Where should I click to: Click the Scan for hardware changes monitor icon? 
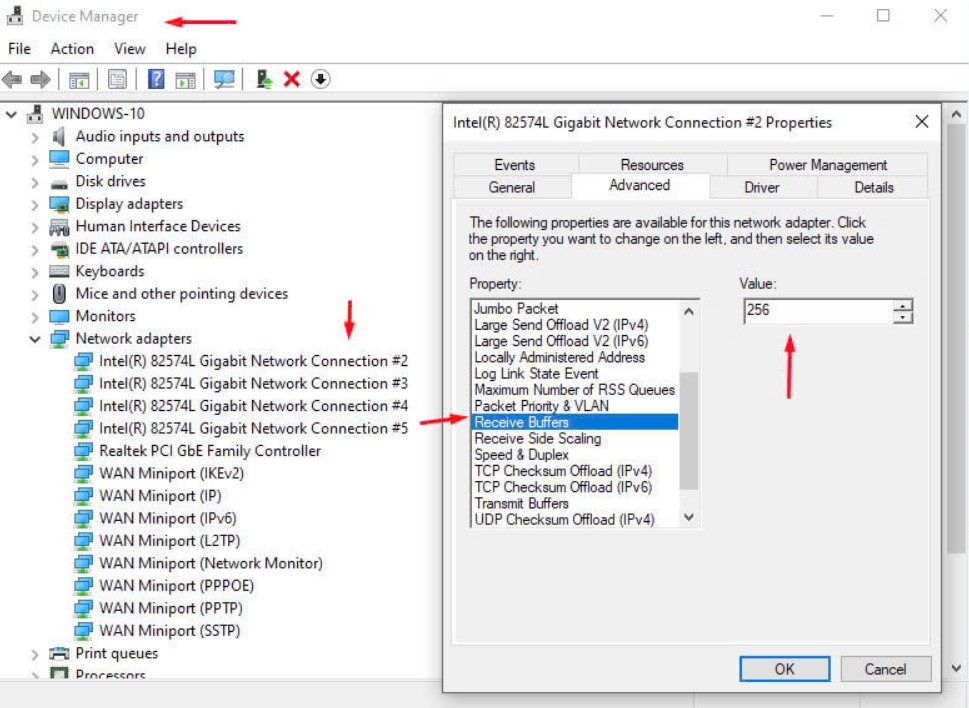point(224,79)
